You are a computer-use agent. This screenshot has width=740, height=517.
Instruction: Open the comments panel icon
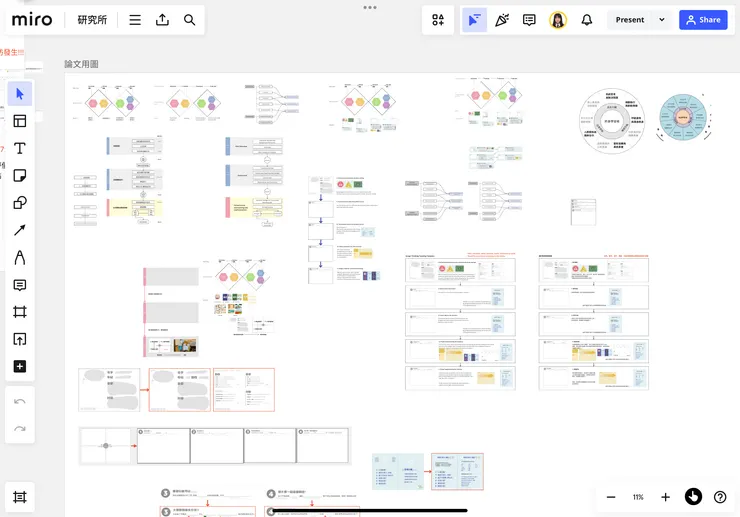click(529, 20)
